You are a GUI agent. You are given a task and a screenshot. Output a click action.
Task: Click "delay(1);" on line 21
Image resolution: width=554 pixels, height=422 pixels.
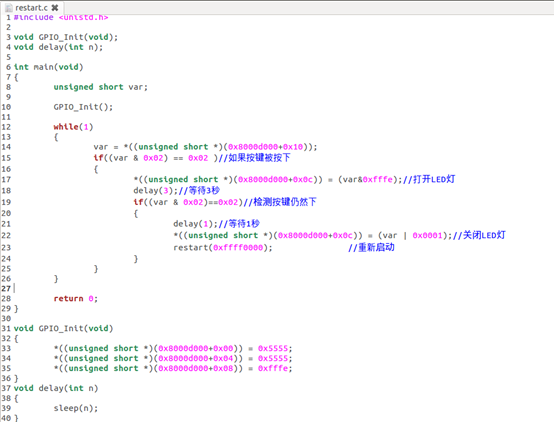point(195,224)
